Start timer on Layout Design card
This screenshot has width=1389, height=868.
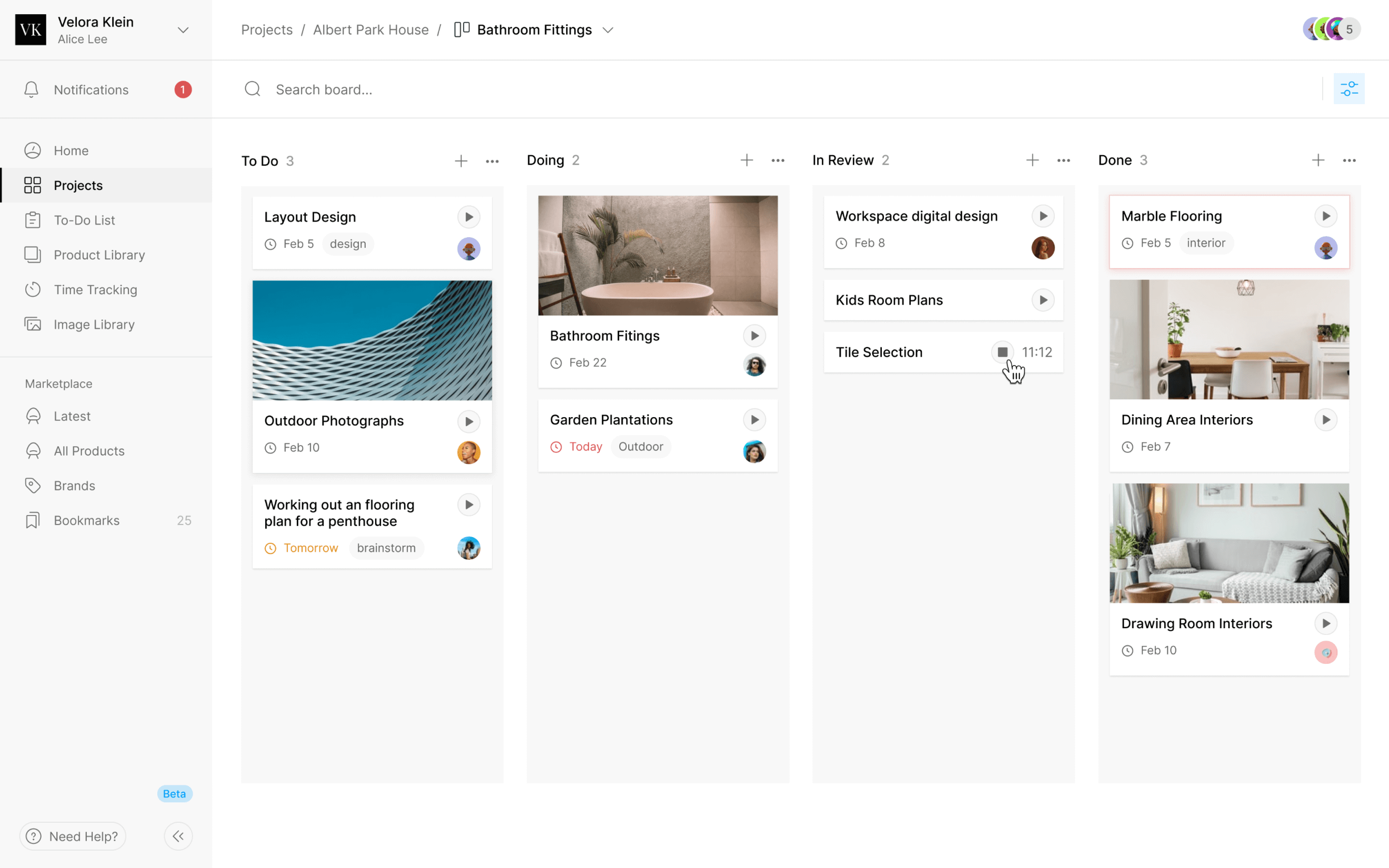(x=468, y=217)
